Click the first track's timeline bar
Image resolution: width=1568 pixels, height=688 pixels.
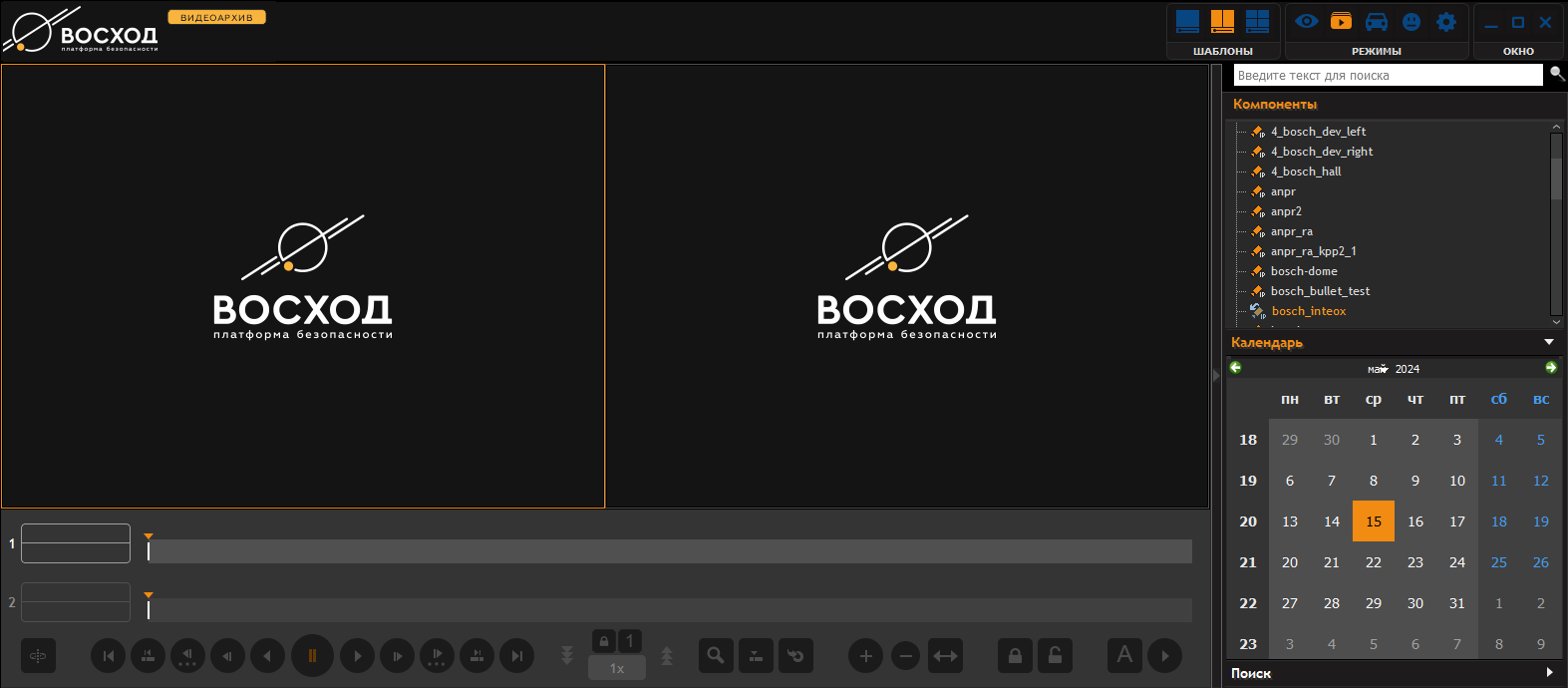pos(668,551)
